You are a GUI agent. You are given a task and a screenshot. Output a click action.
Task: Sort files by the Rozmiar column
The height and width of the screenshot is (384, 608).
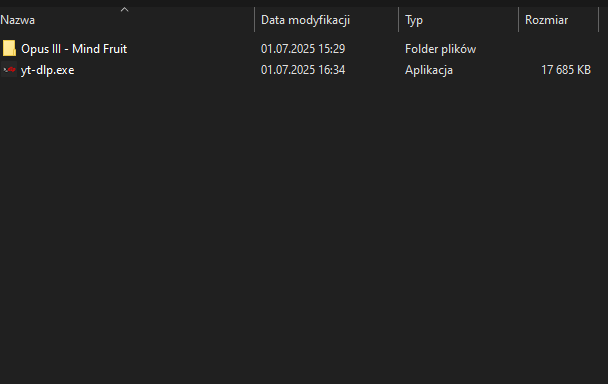pos(546,20)
